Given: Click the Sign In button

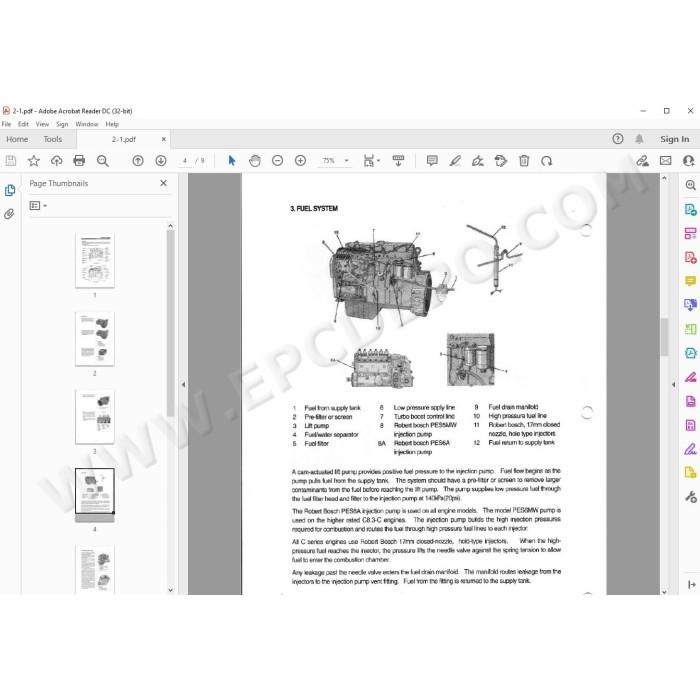Looking at the screenshot, I should [675, 139].
